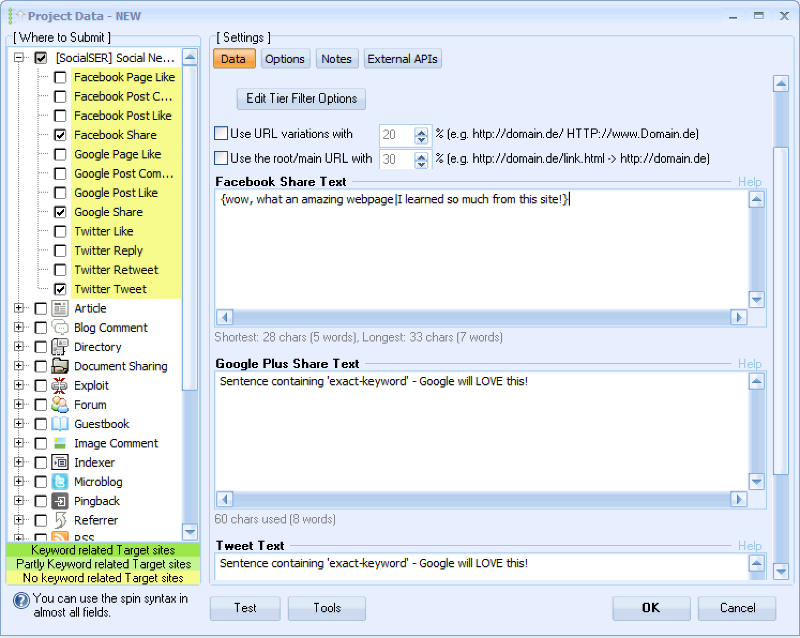Check the Twitter Retweet checkbox

60,269
